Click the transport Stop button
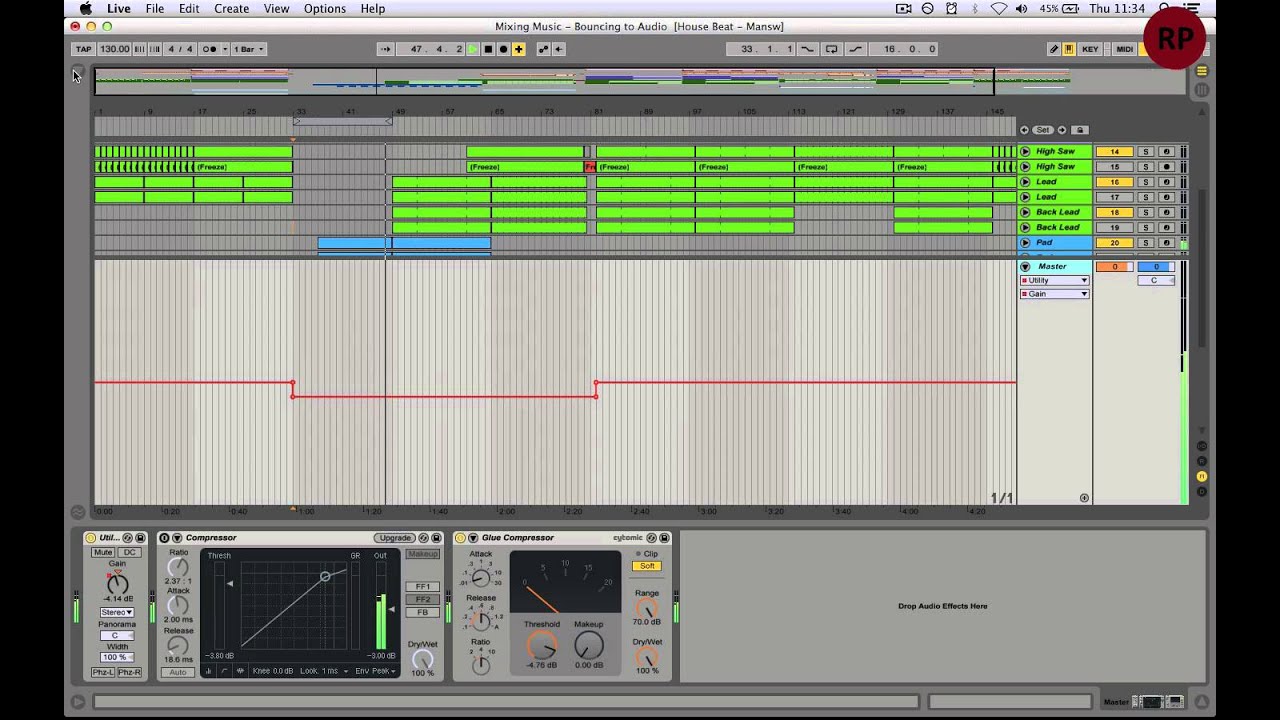The image size is (1280, 720). point(488,49)
